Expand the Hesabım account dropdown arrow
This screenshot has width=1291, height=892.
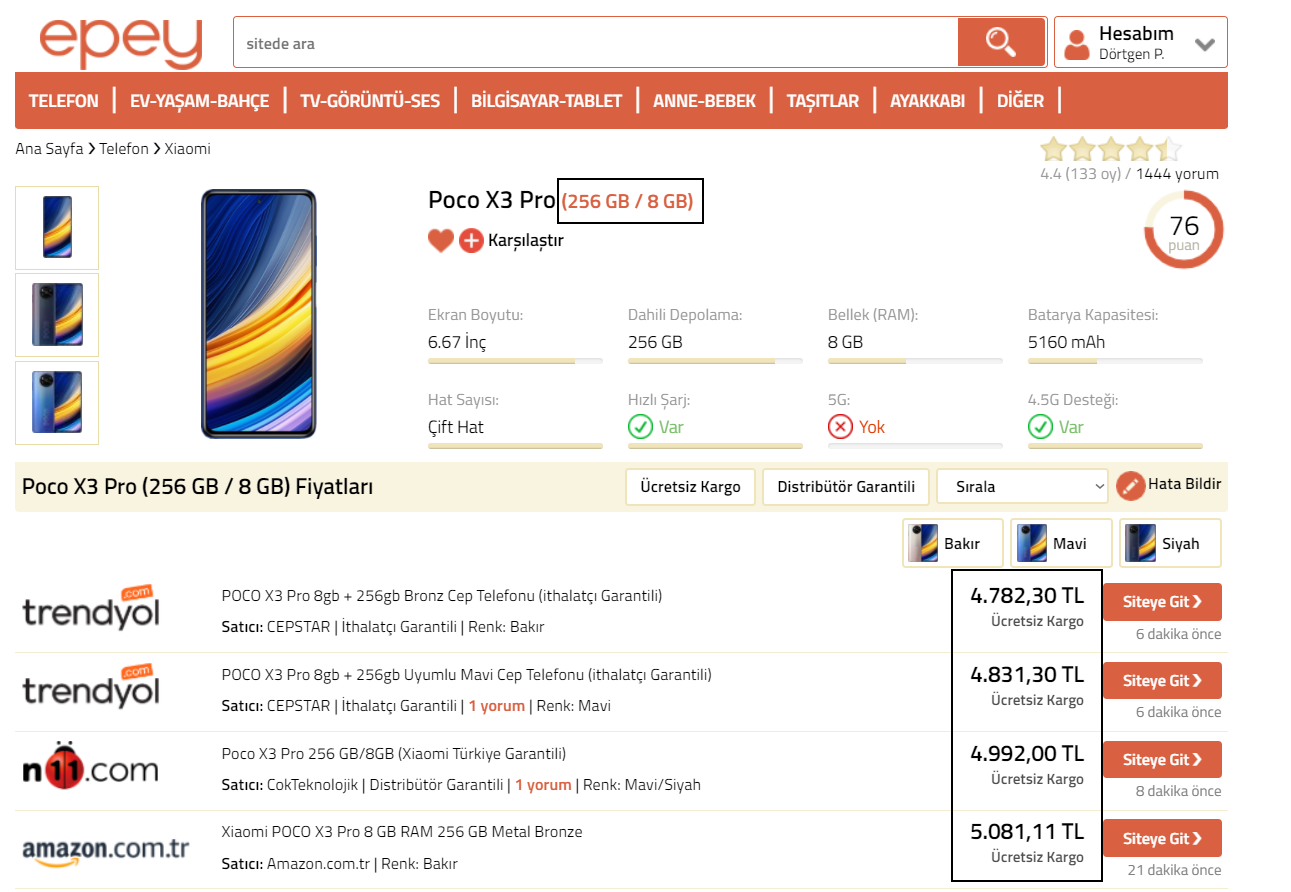click(1205, 45)
